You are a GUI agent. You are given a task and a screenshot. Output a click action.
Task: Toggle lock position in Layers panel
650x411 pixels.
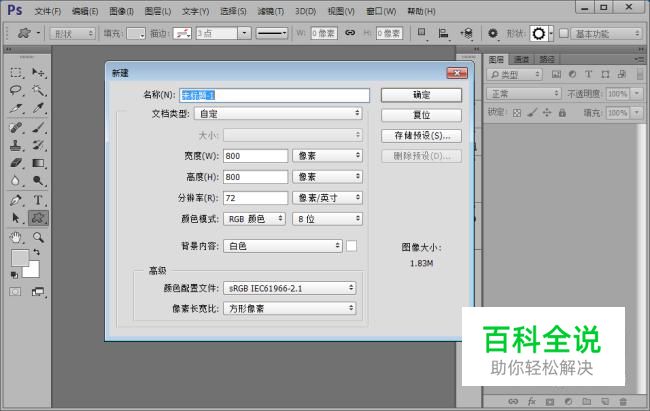tap(547, 112)
